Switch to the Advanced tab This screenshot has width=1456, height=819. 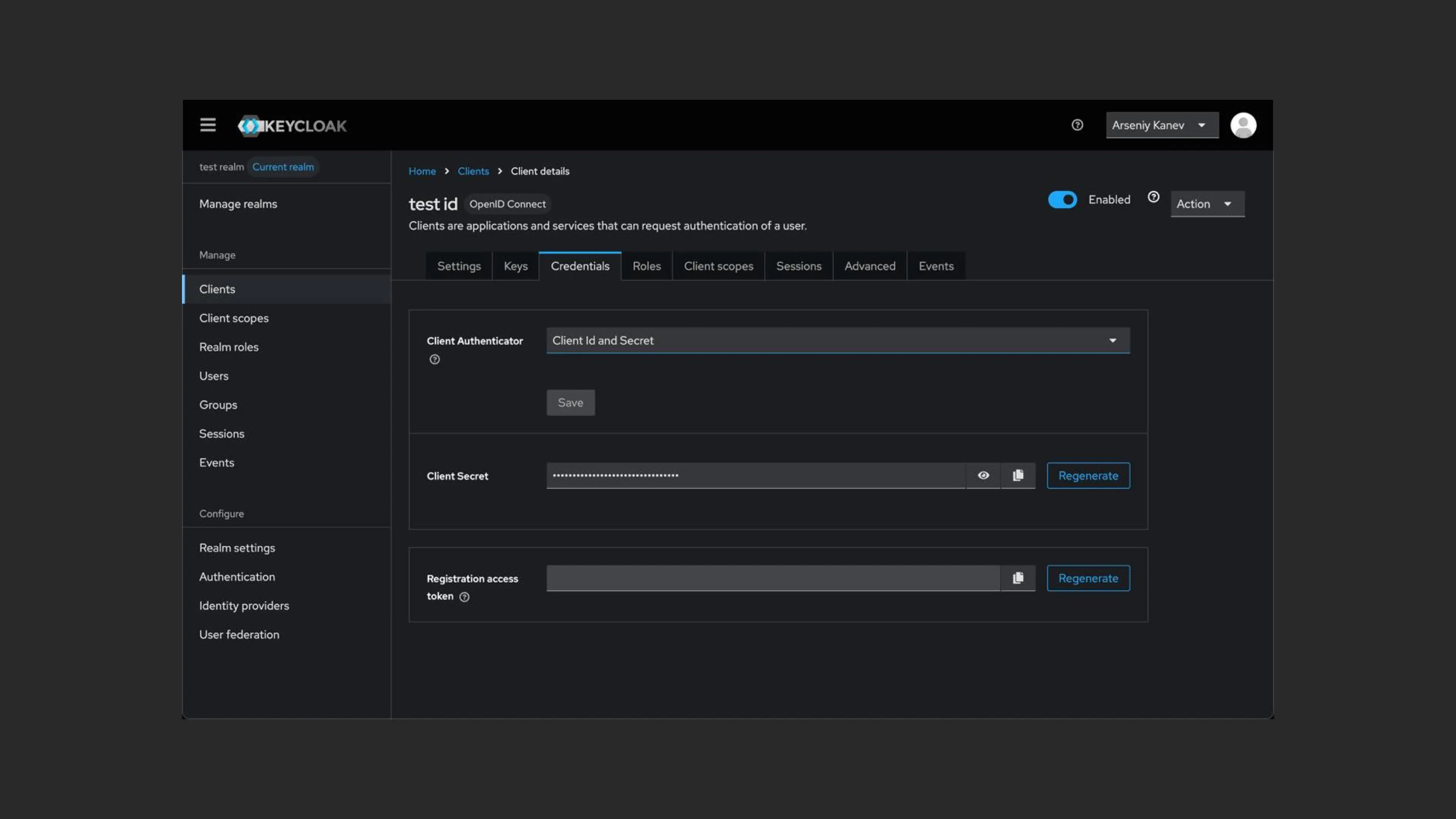(x=869, y=266)
